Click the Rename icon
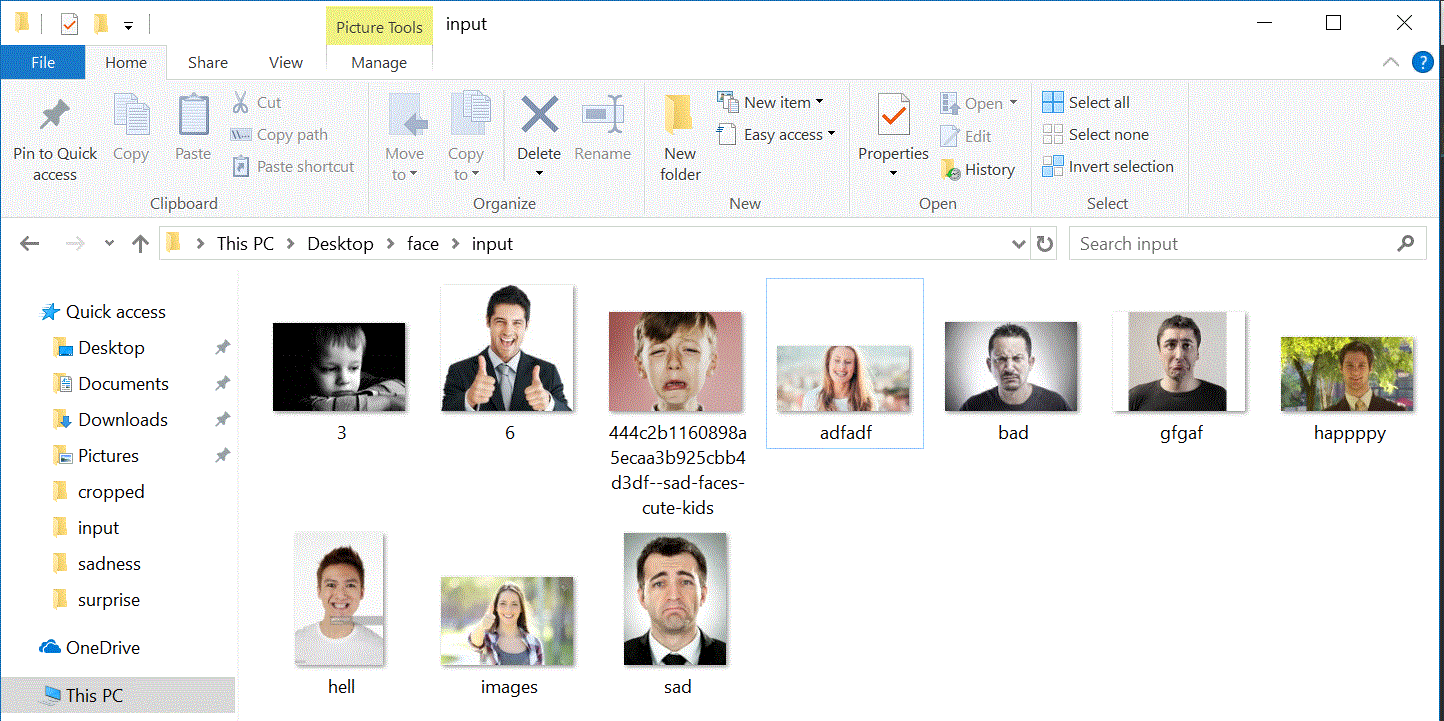Image resolution: width=1444 pixels, height=721 pixels. click(603, 115)
